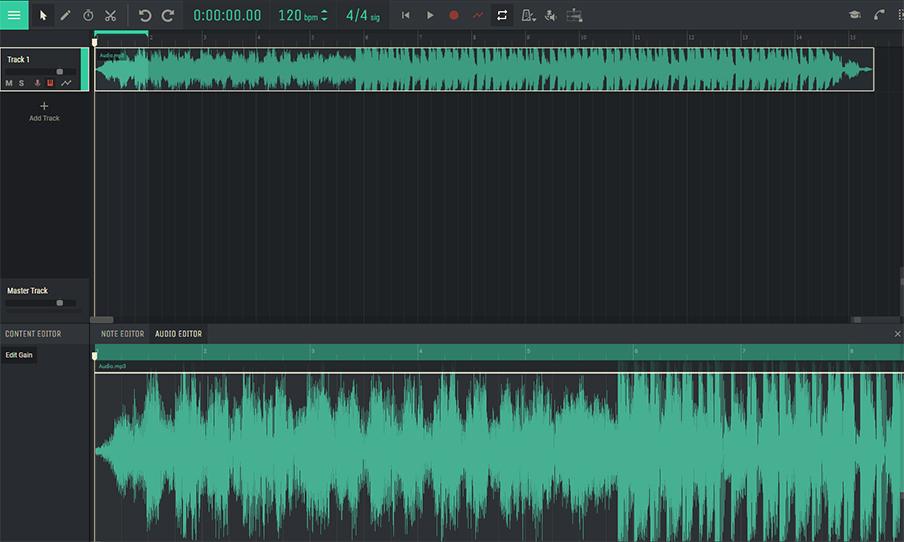904x542 pixels.
Task: Select the pointer selection tool
Action: click(43, 16)
